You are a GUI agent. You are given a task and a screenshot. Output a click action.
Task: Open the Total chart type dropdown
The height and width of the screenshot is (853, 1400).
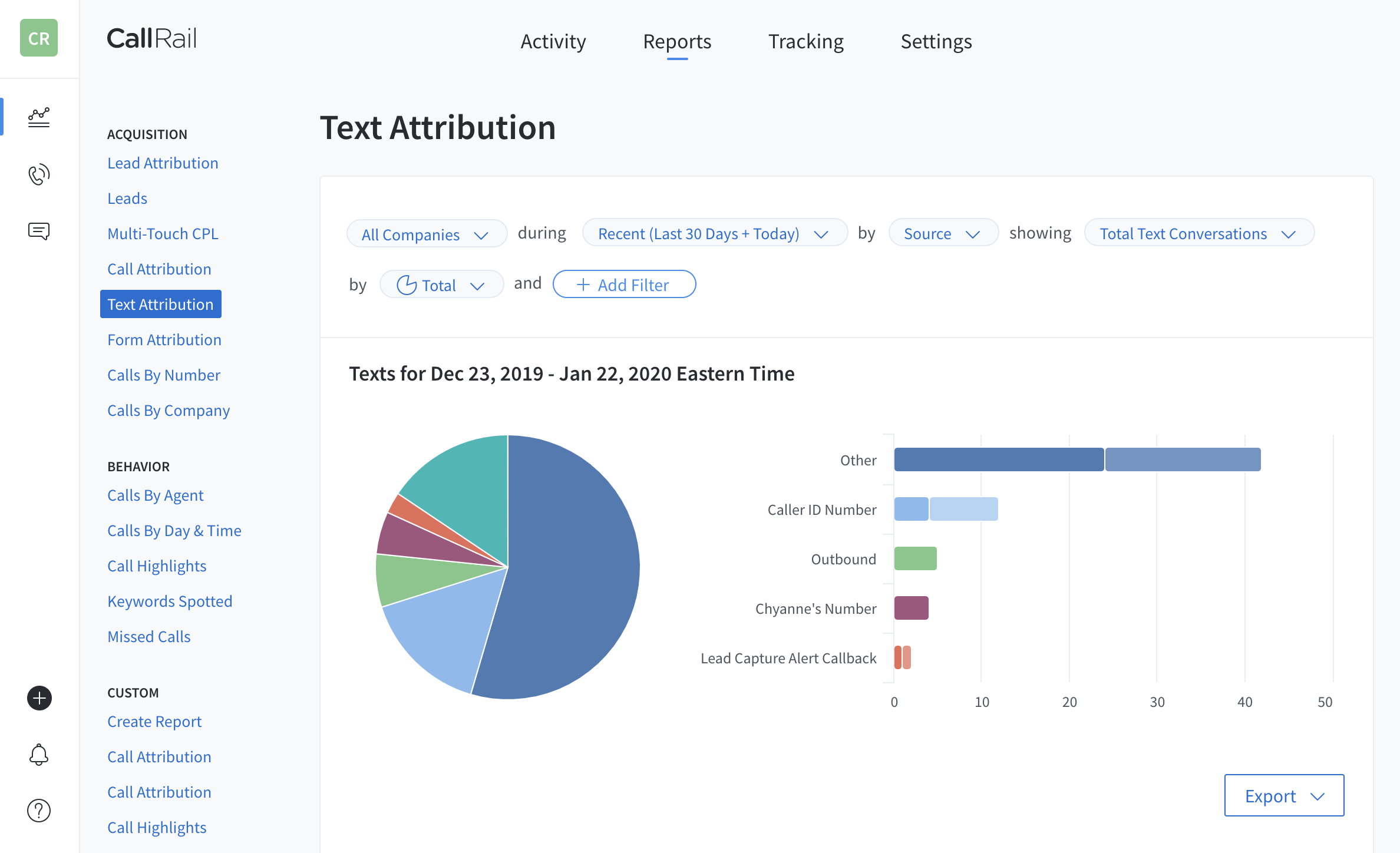click(441, 285)
